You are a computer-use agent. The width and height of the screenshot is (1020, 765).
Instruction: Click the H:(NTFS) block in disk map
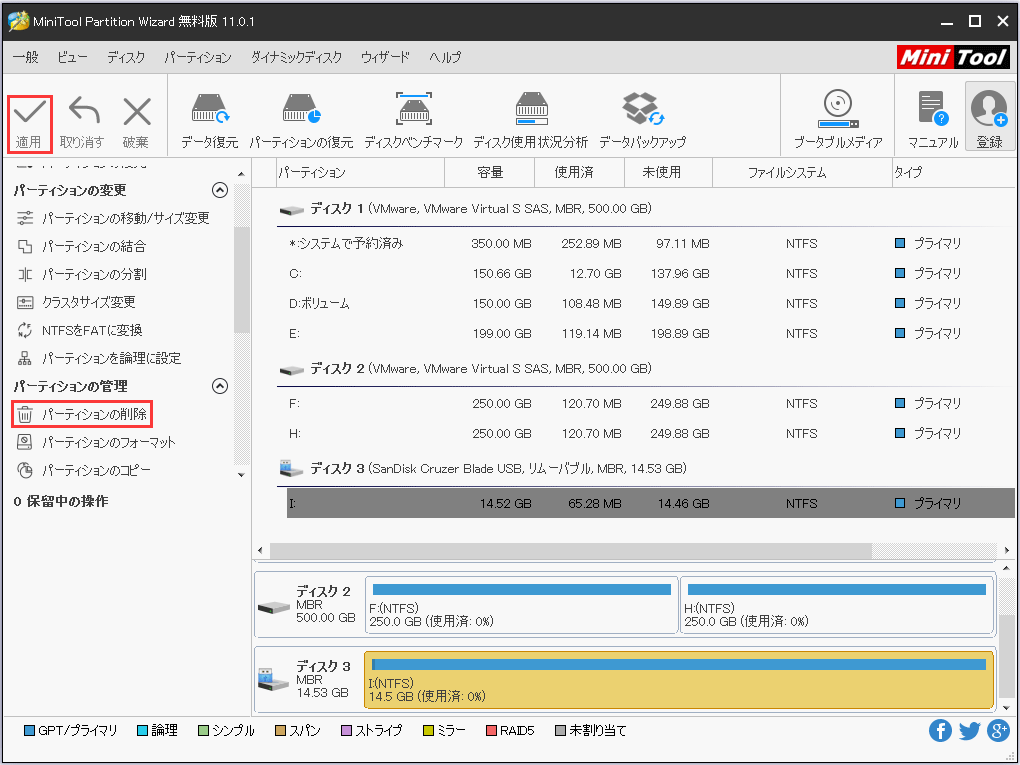[x=837, y=606]
